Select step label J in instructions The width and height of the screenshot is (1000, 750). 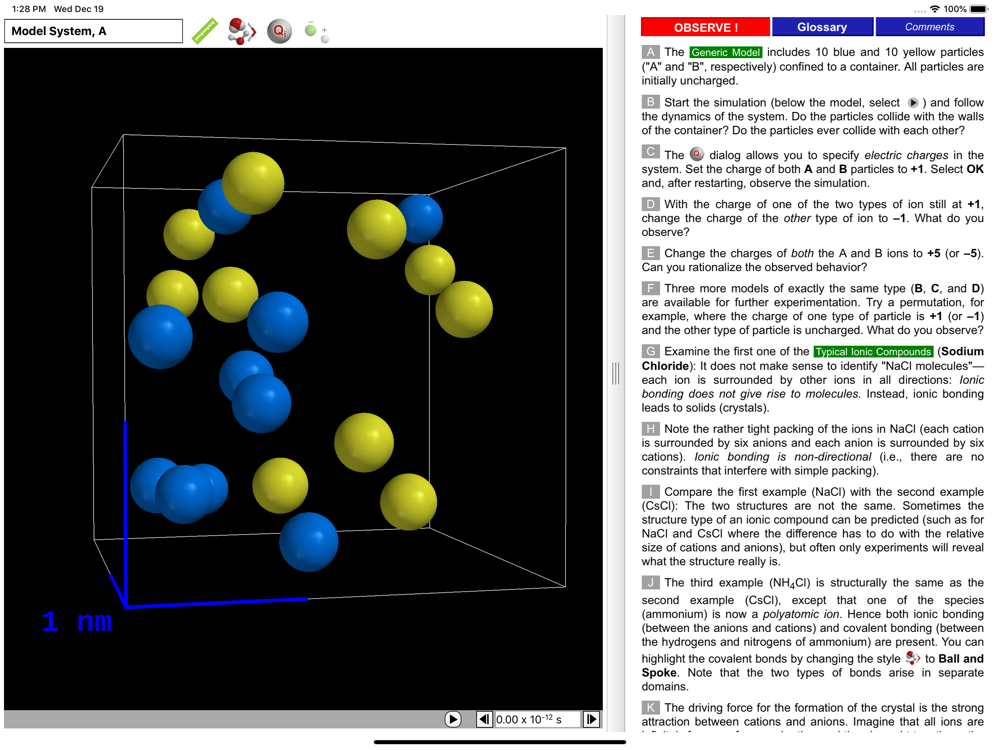pos(650,582)
